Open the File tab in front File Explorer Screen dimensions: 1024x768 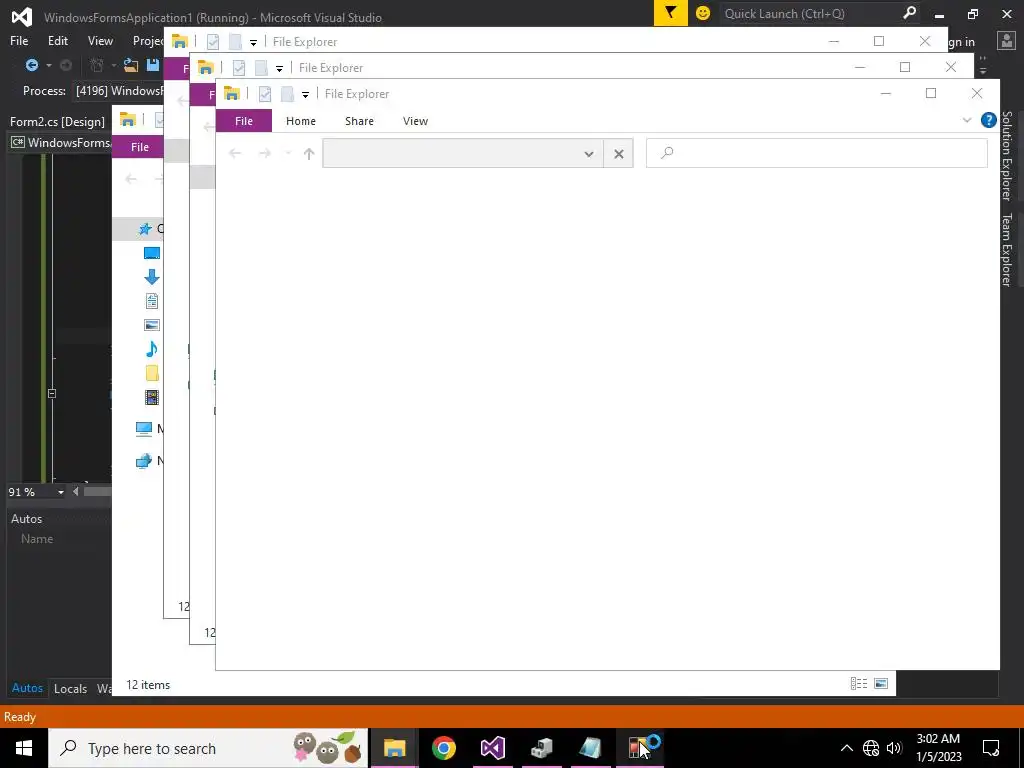[x=244, y=121]
